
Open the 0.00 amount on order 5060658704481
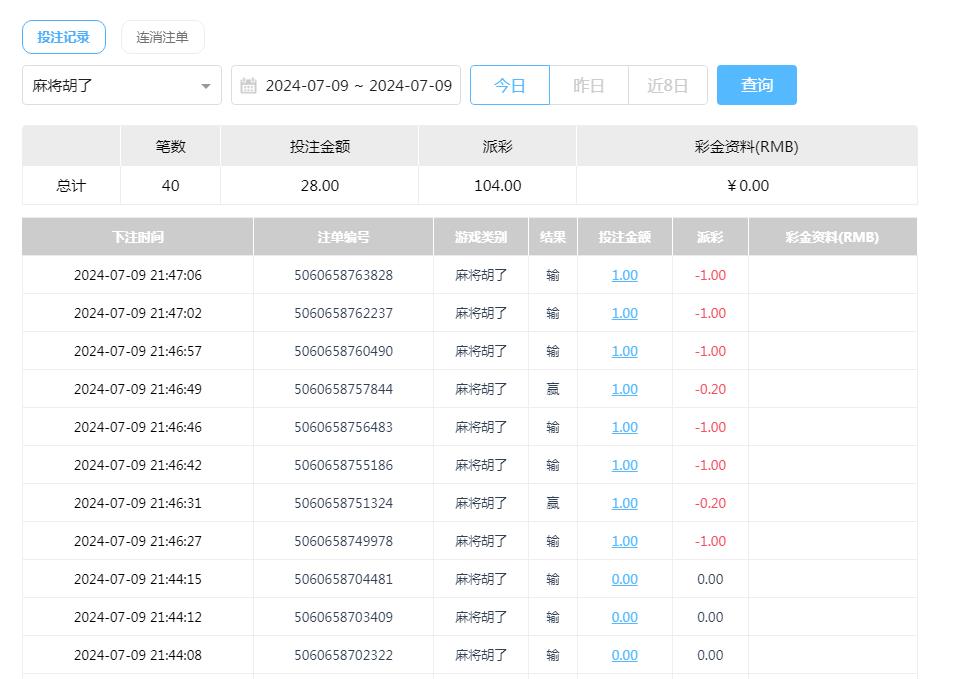tap(623, 579)
